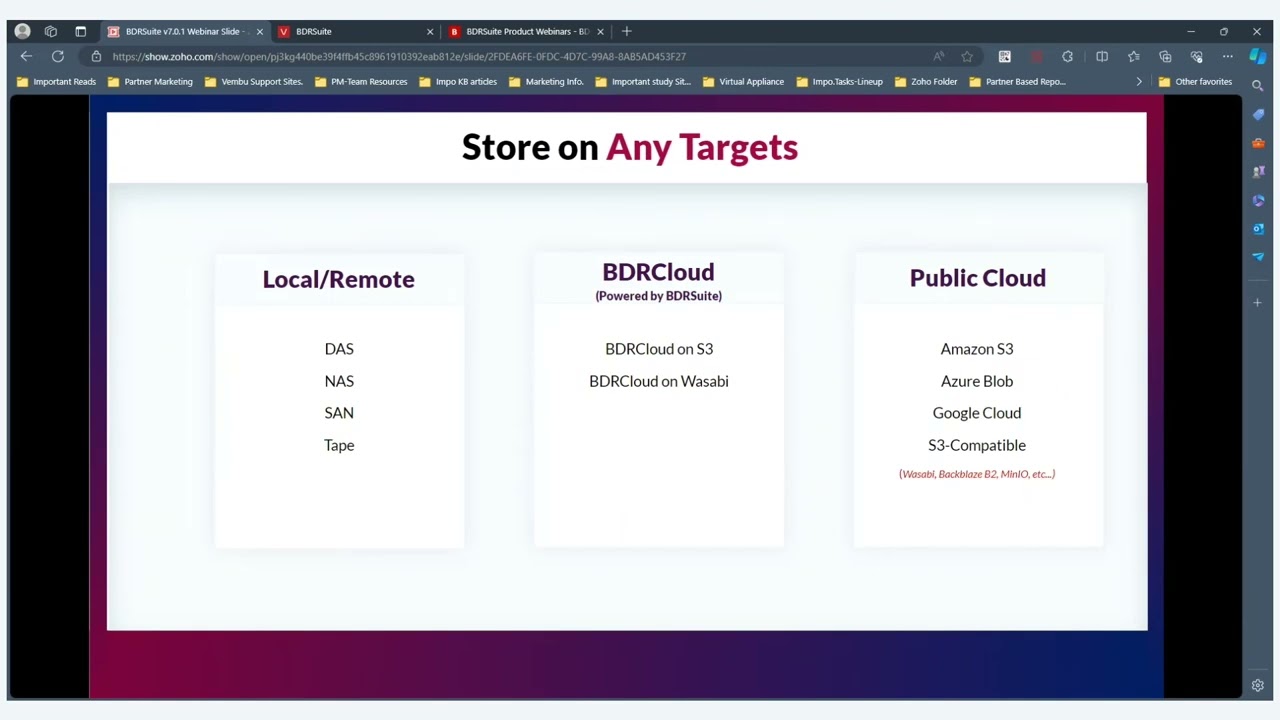Click the 'Store on Any Targets' slide title
This screenshot has width=1280, height=720.
tap(630, 147)
